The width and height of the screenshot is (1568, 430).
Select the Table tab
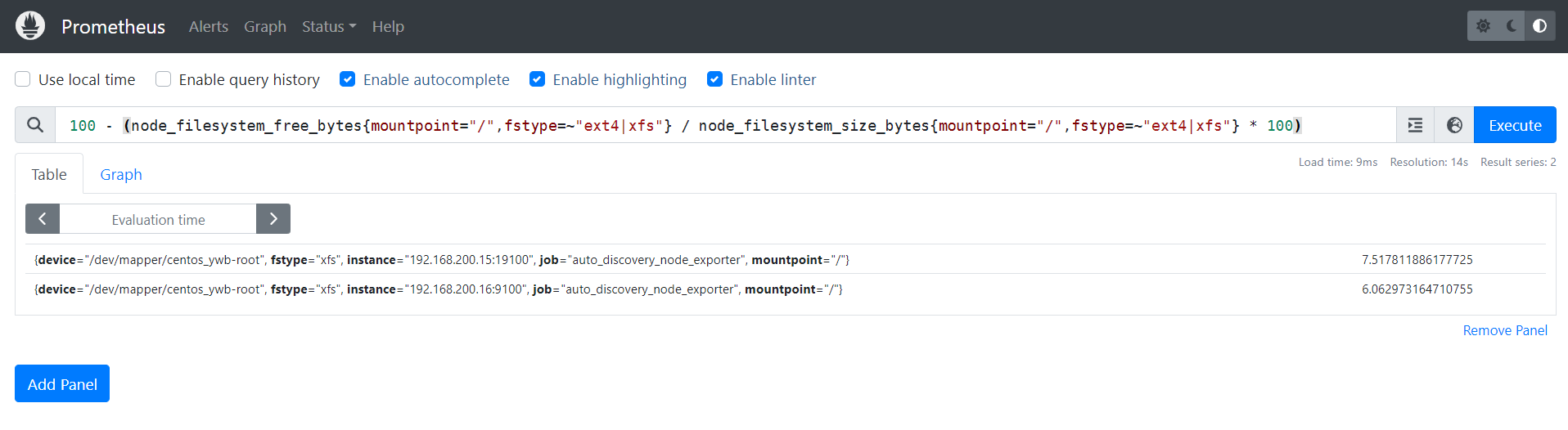point(49,174)
